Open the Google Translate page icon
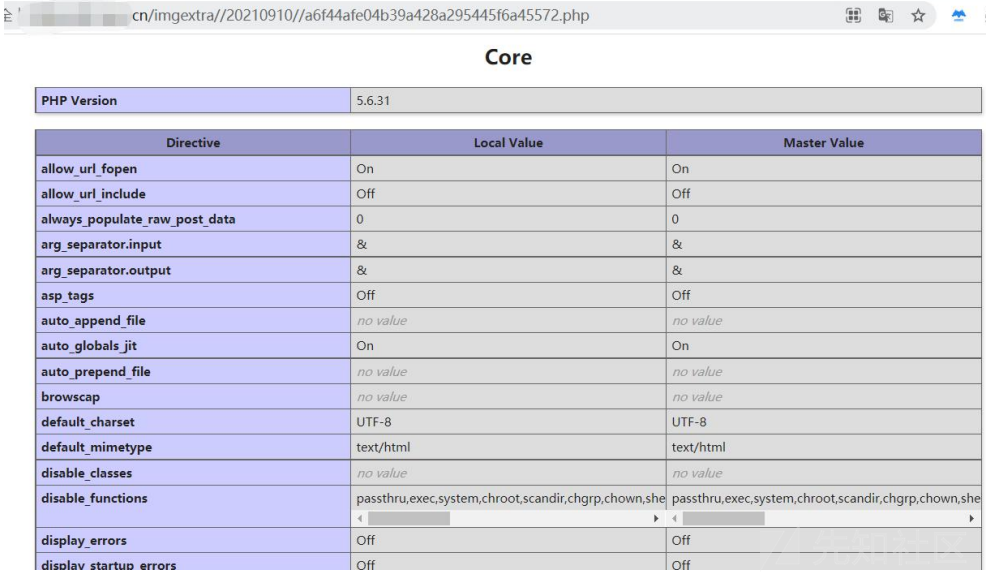The image size is (986, 576). pos(885,16)
